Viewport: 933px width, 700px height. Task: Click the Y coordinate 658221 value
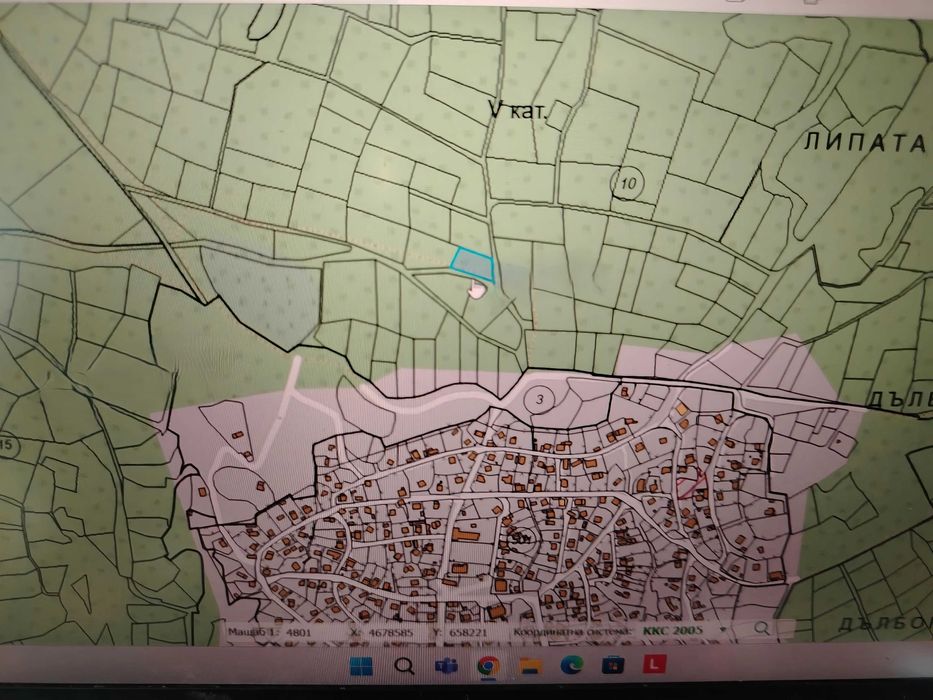coord(468,632)
